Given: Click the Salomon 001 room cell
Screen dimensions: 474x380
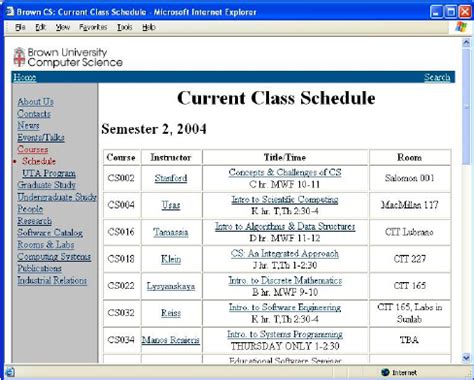Looking at the screenshot, I should click(410, 178).
